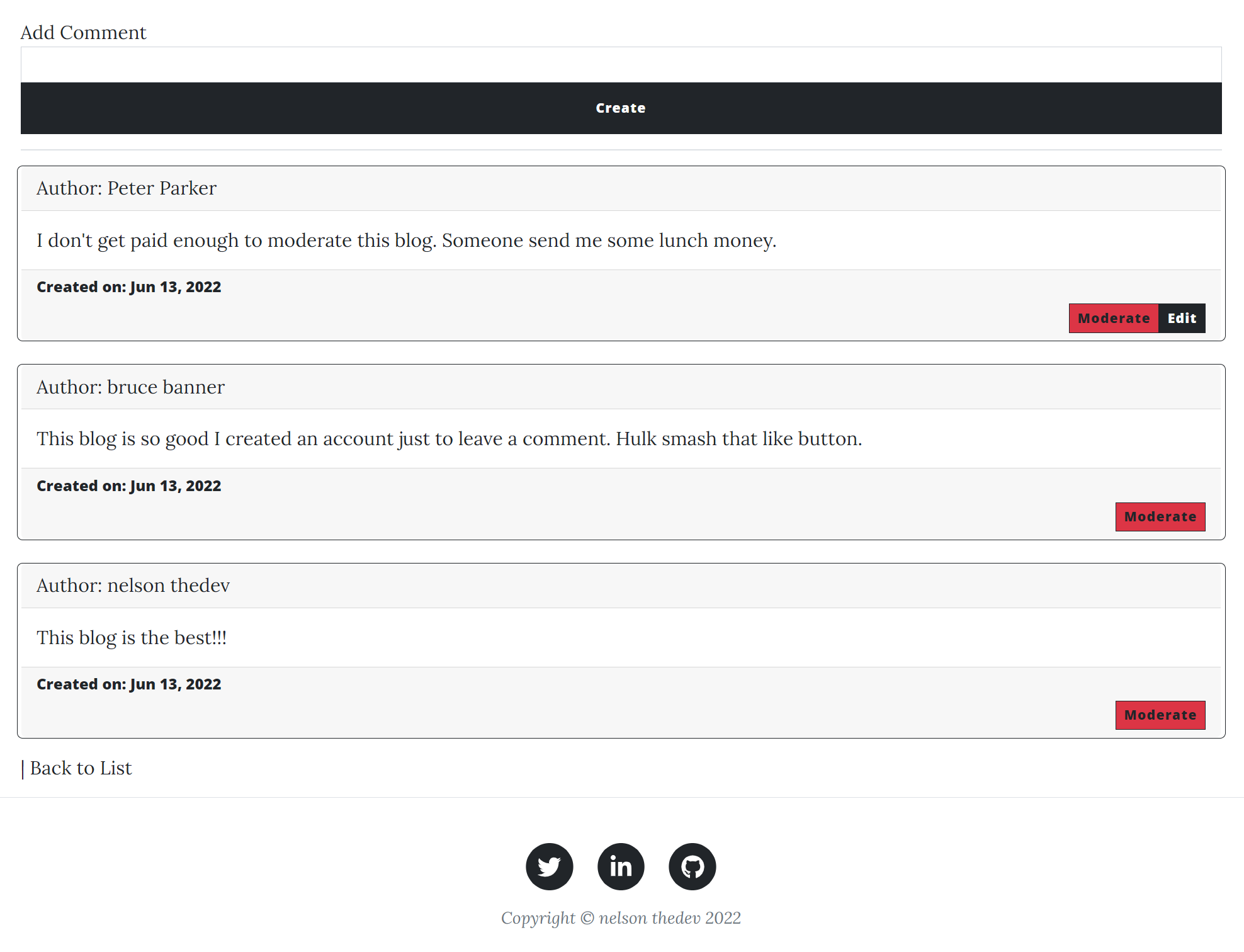The width and height of the screenshot is (1244, 952).
Task: Click the copyright nelson thedev 2022 text
Action: tap(621, 918)
